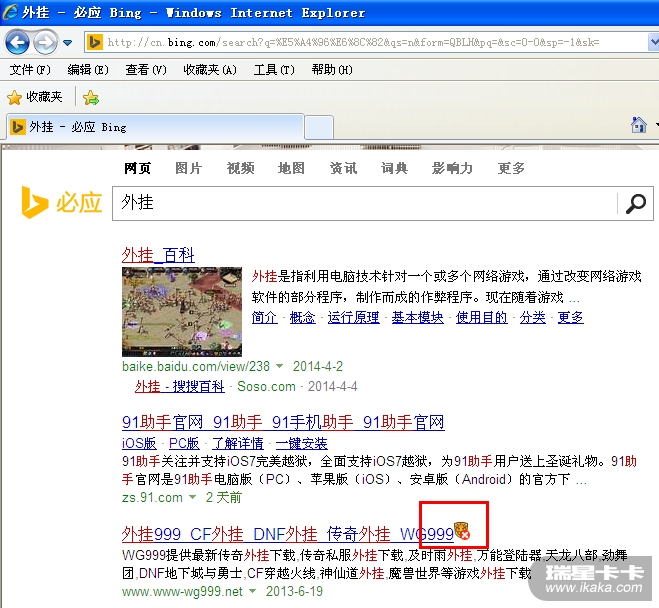
Task: Click the Internet Explorer logo in title bar
Action: [x=10, y=12]
